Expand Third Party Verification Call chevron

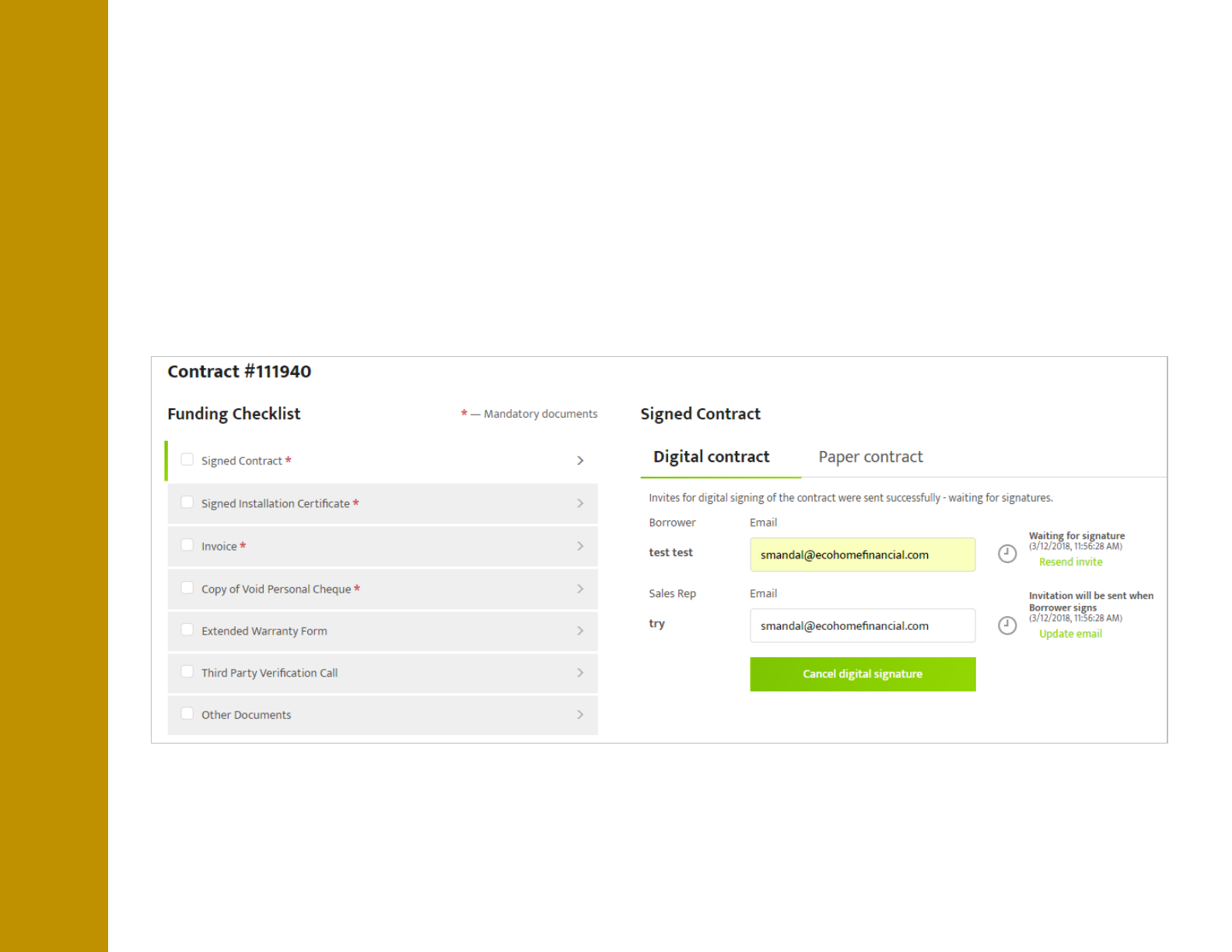coord(580,673)
